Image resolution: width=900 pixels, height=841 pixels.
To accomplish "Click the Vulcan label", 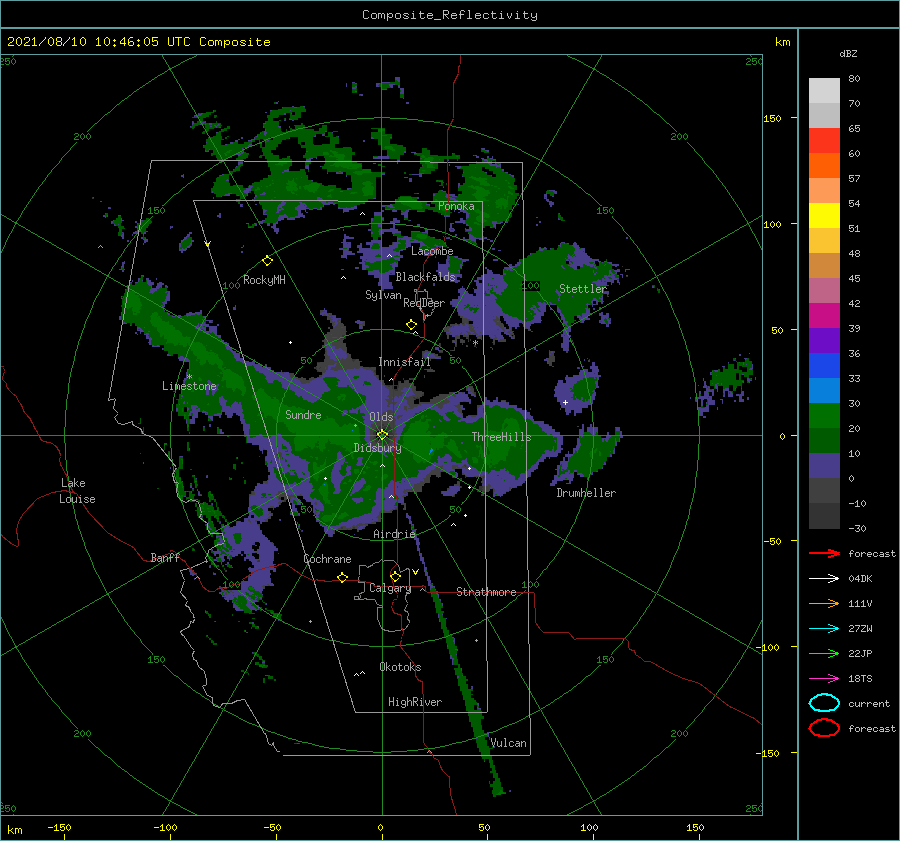I will point(508,743).
